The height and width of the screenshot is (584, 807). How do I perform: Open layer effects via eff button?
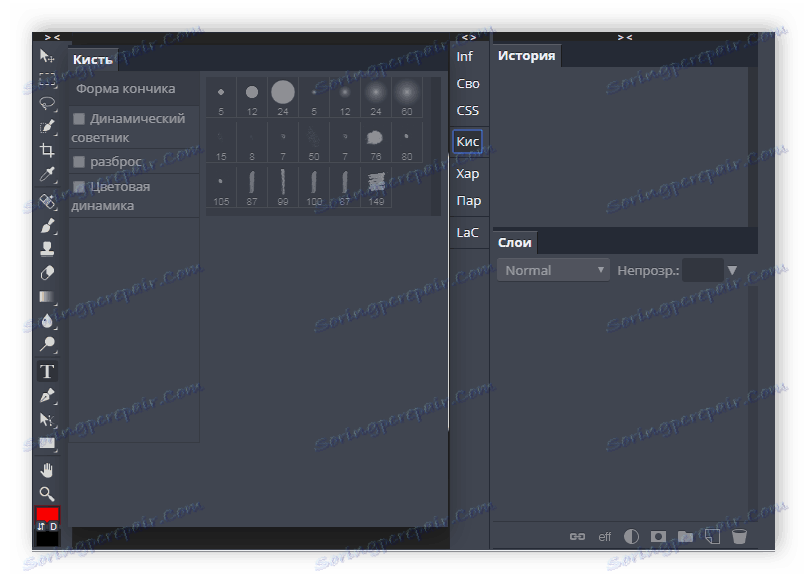[604, 537]
